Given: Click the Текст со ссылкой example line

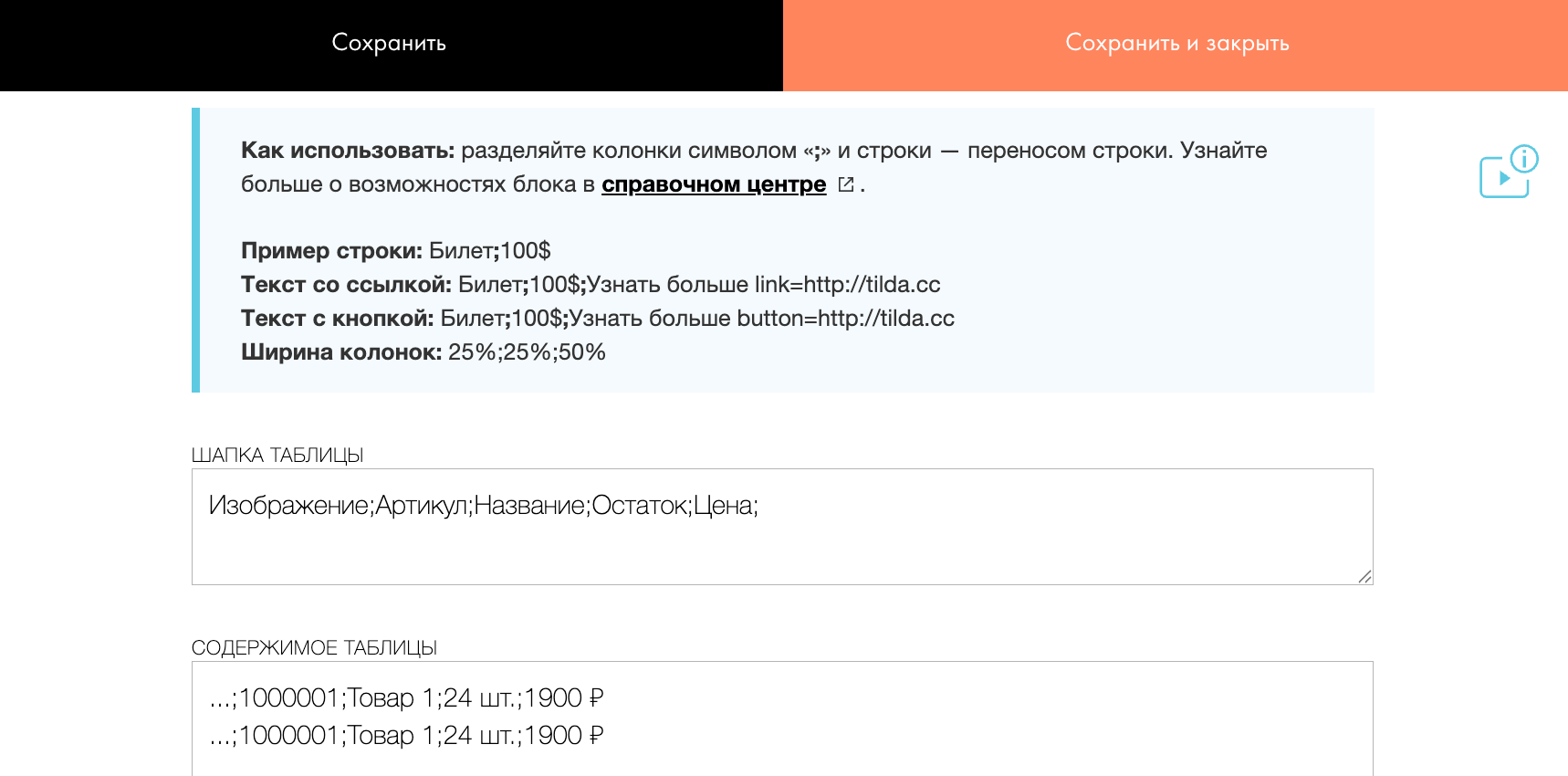Looking at the screenshot, I should pos(590,285).
